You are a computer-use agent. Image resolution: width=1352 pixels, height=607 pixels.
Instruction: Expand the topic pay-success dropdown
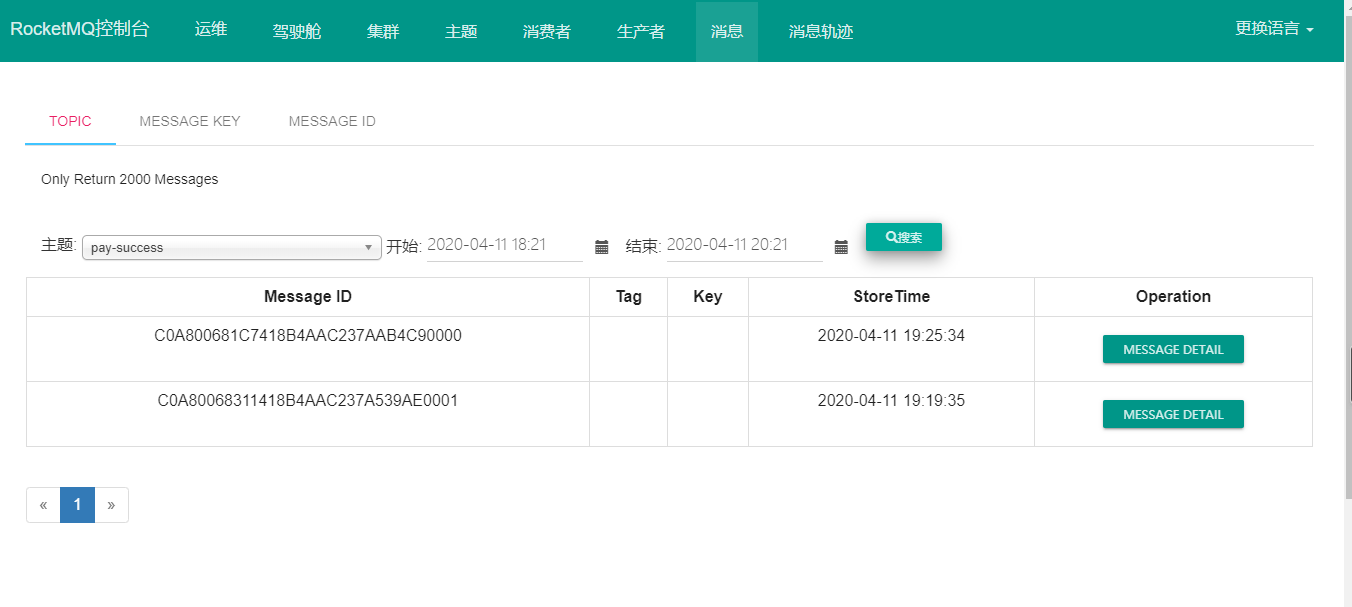point(231,247)
